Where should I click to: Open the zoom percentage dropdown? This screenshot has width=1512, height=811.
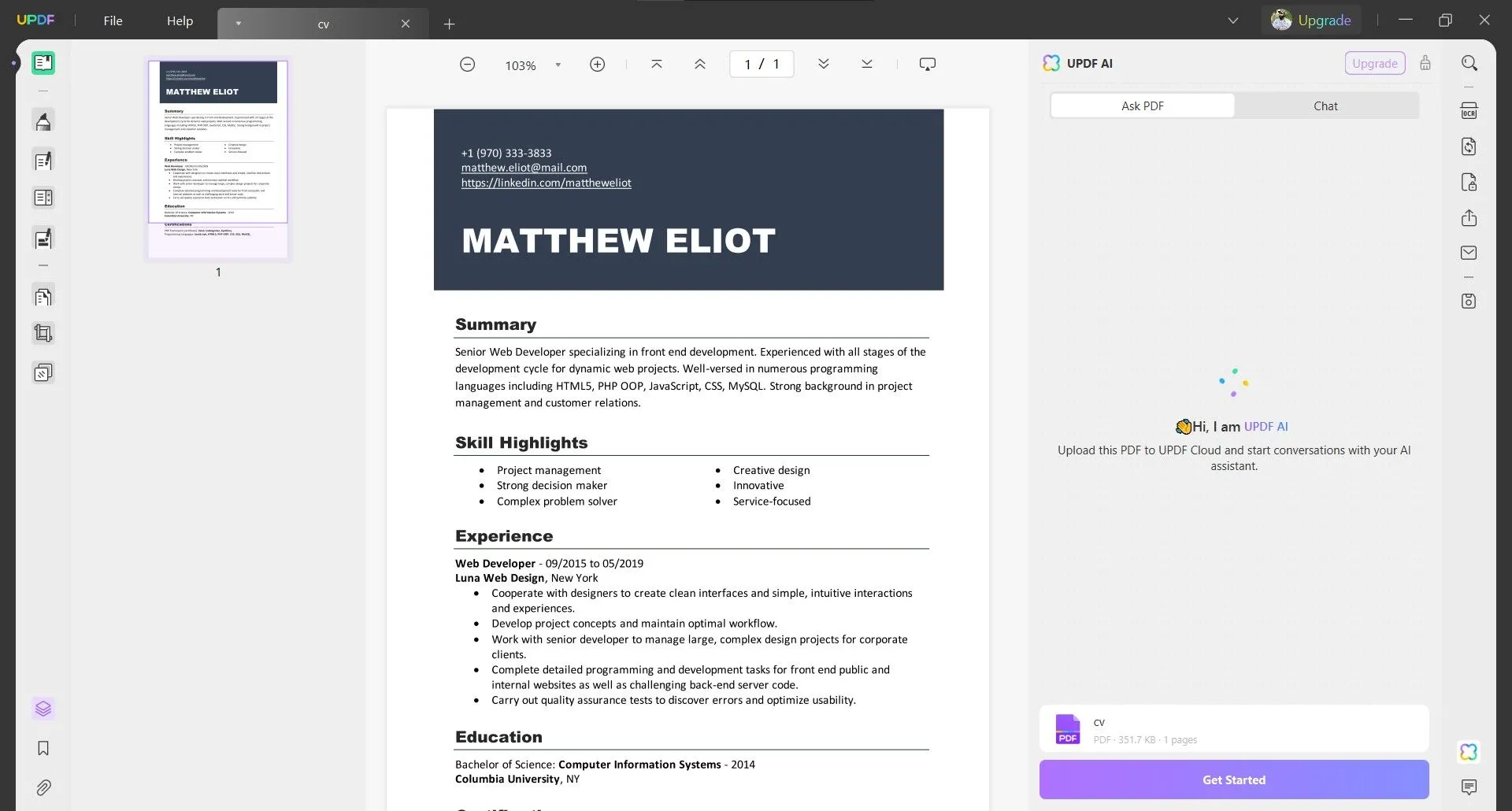click(x=558, y=65)
